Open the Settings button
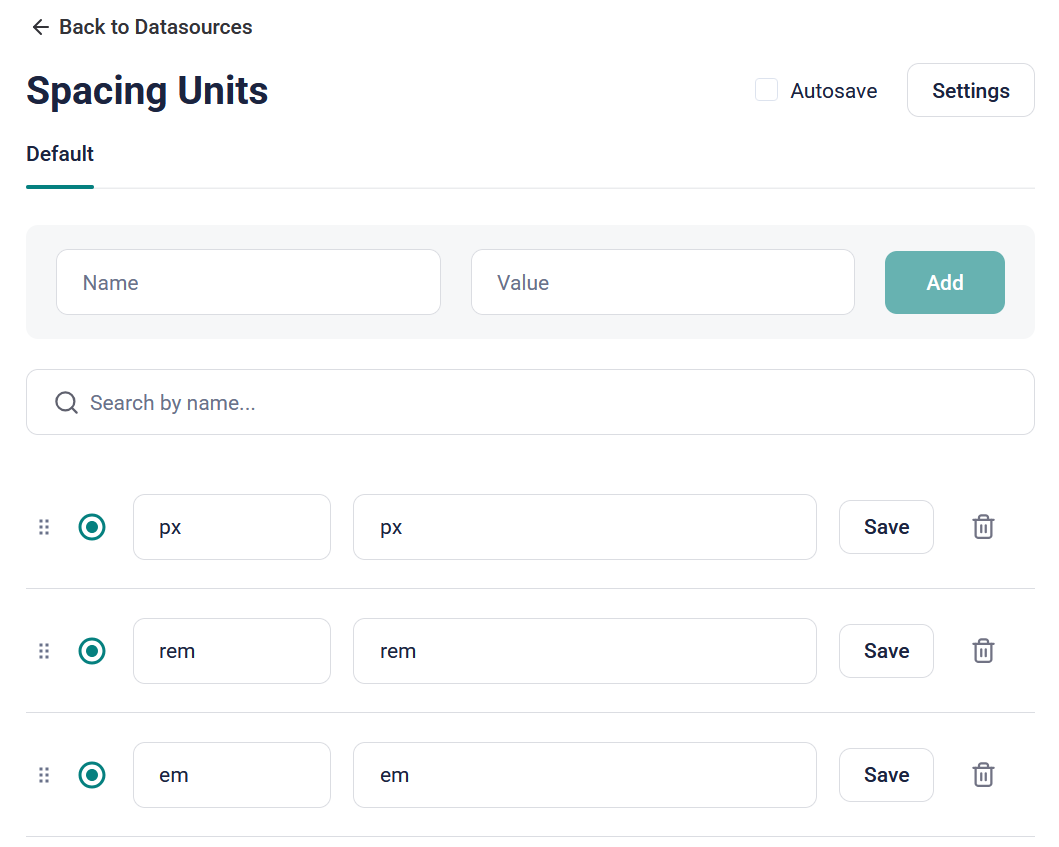This screenshot has width=1059, height=847. pos(970,91)
